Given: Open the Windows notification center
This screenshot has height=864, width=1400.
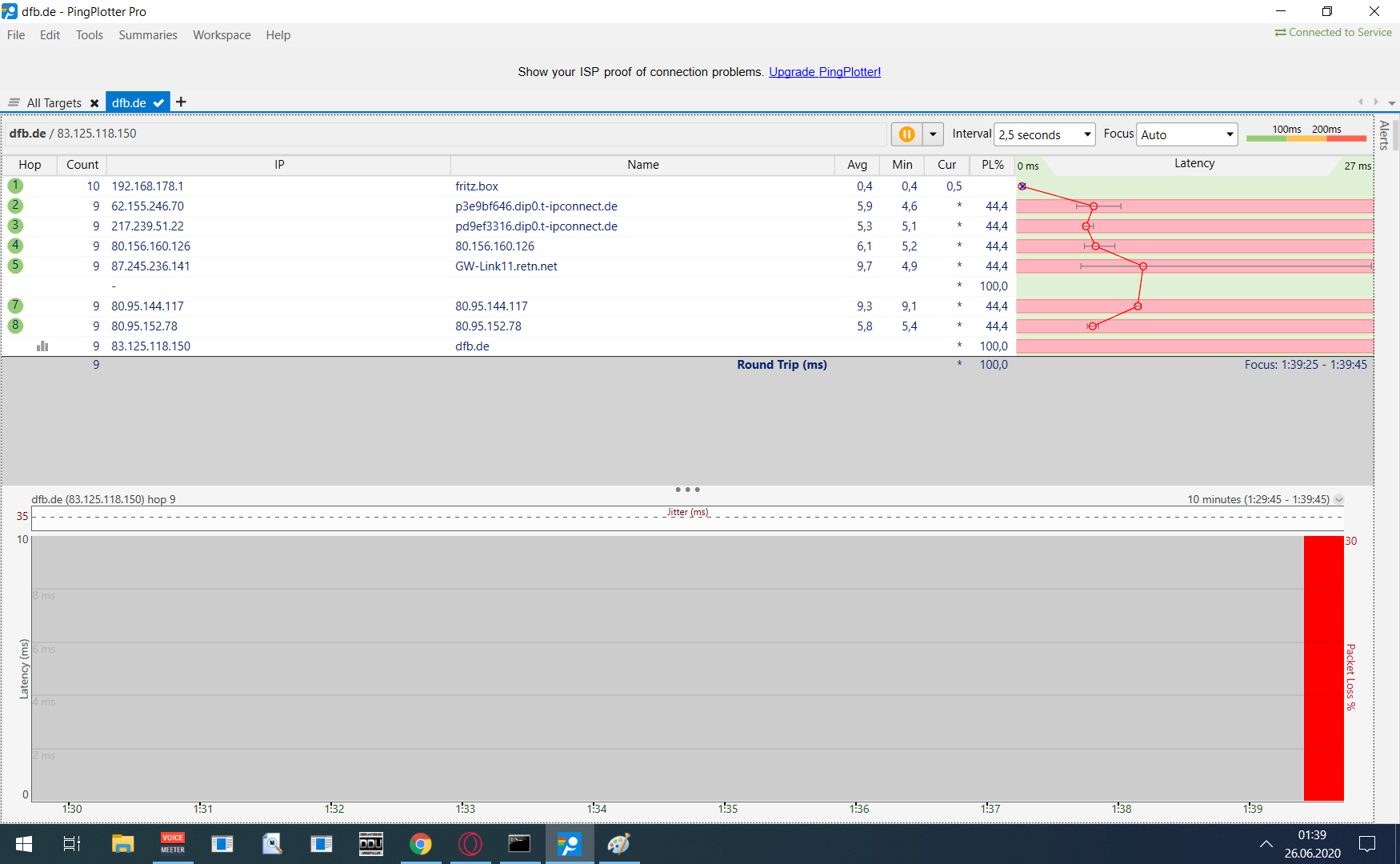Looking at the screenshot, I should coord(1368,844).
